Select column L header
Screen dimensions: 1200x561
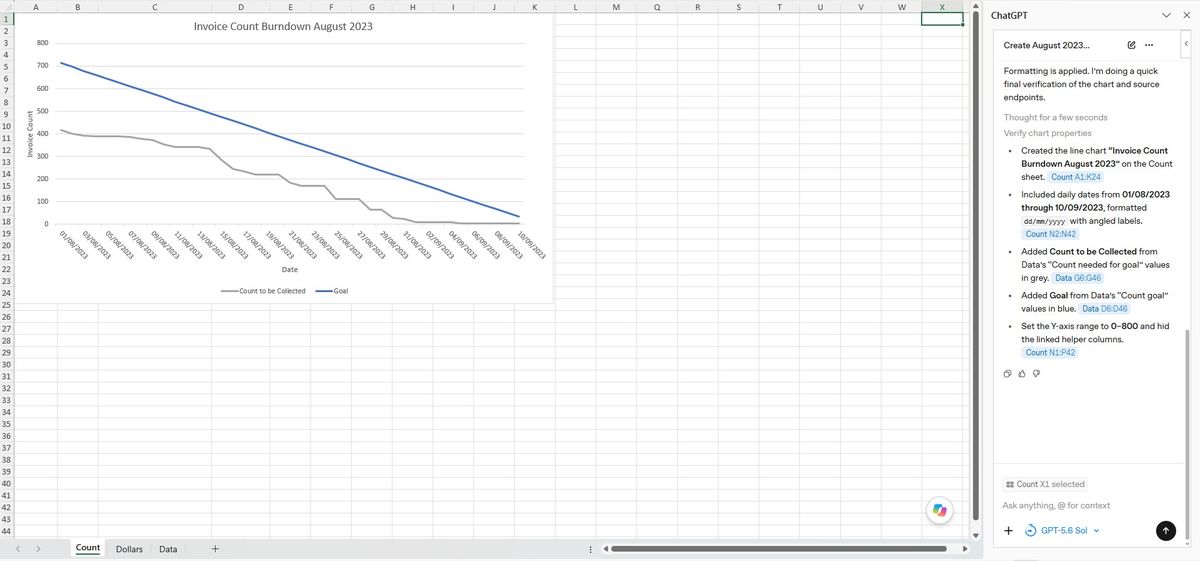click(x=575, y=6)
